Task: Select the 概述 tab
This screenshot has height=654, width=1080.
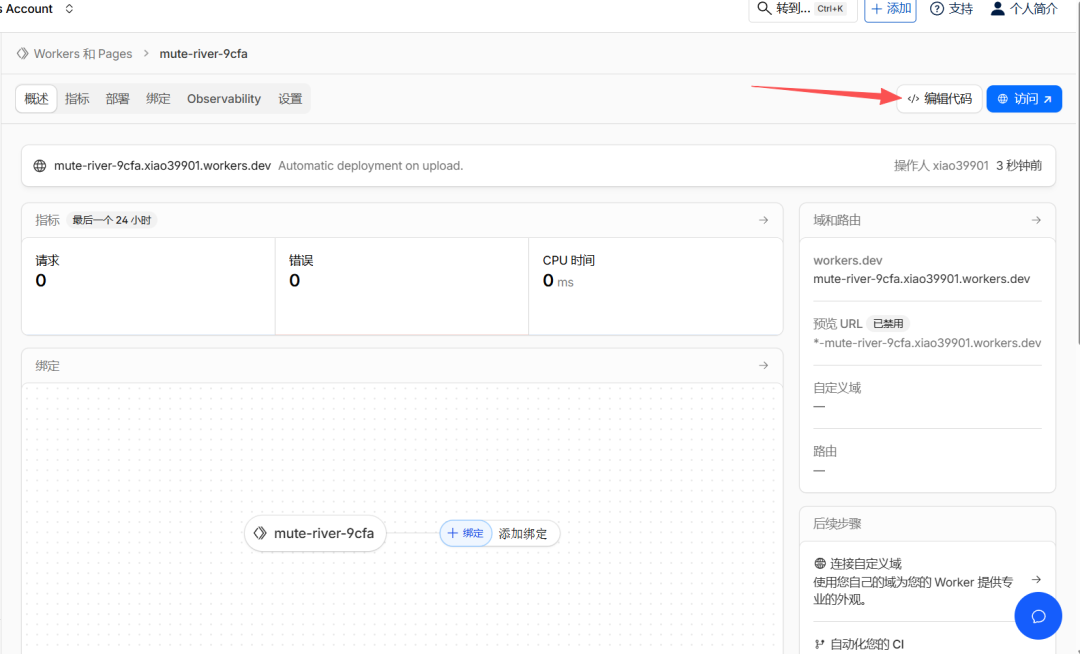Action: [x=37, y=98]
